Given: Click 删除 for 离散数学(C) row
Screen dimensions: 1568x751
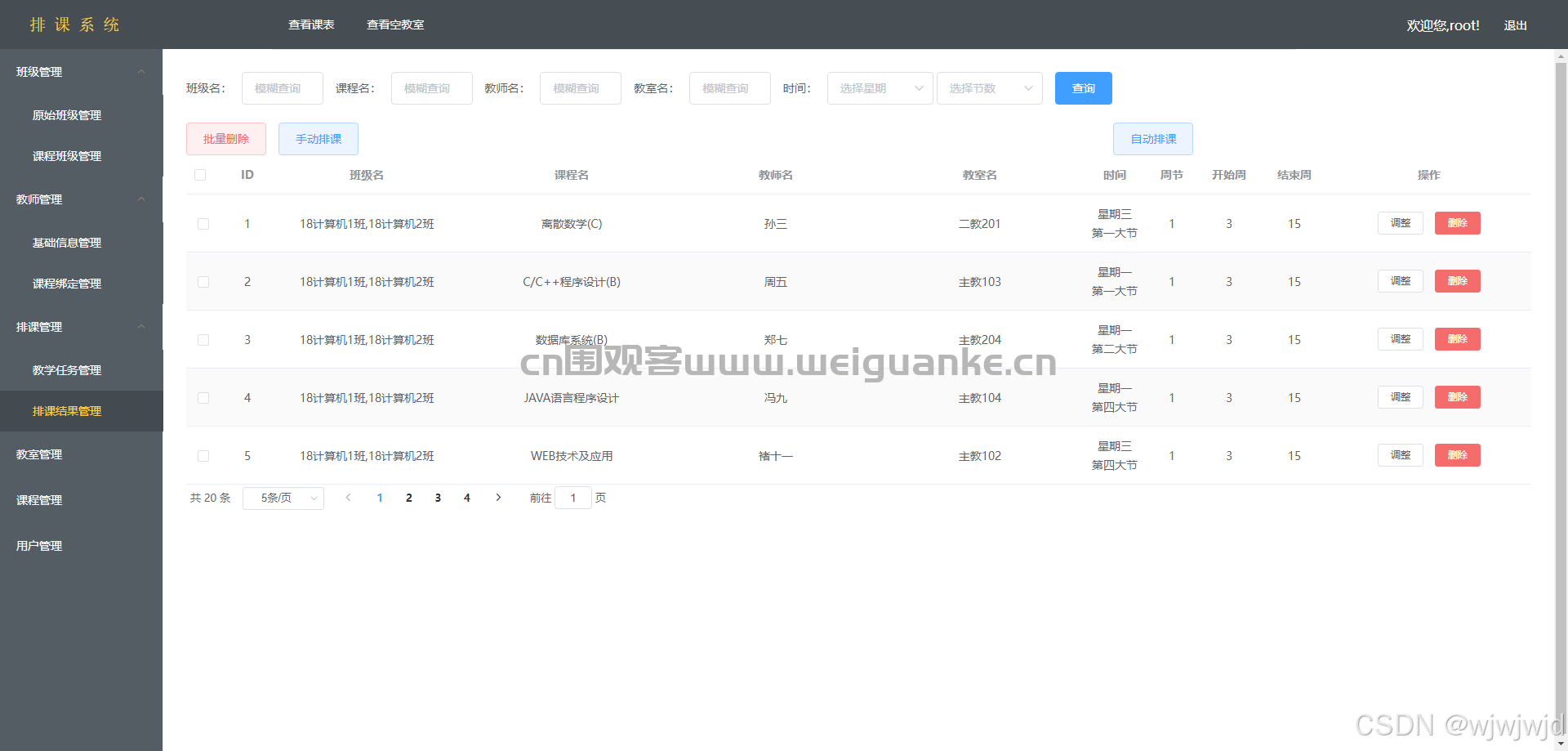Looking at the screenshot, I should pyautogui.click(x=1458, y=223).
